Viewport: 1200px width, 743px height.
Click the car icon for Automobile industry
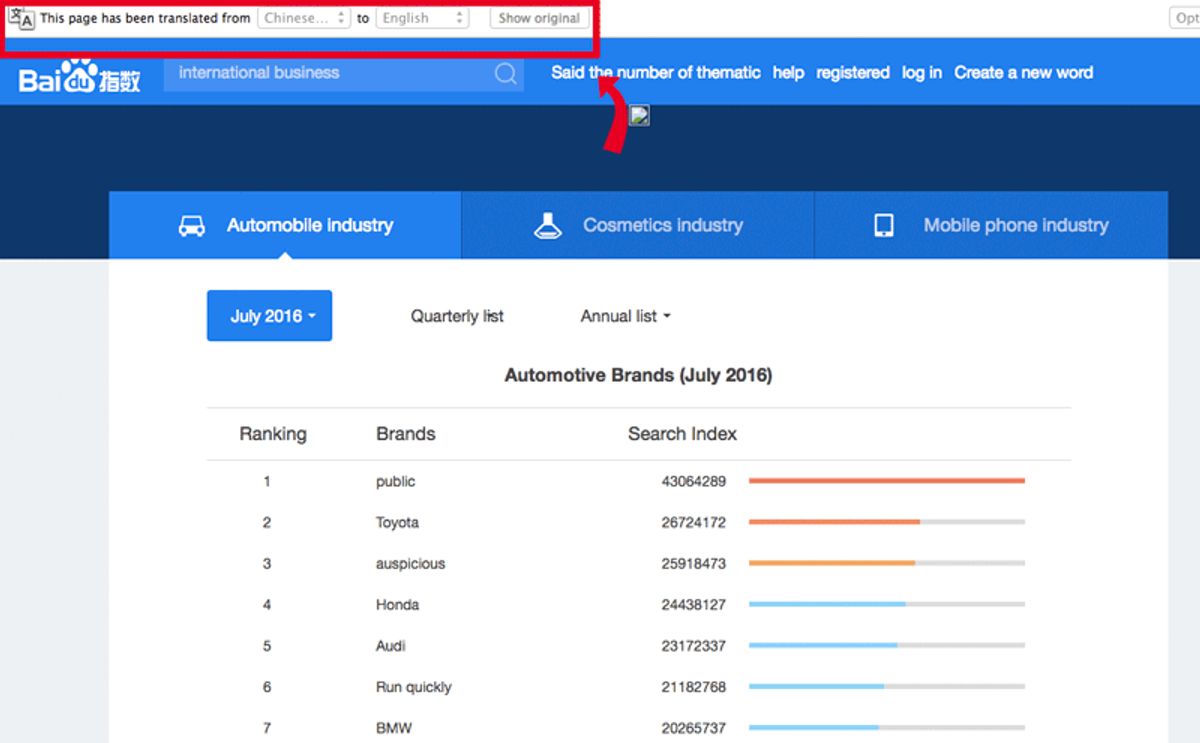[x=191, y=226]
